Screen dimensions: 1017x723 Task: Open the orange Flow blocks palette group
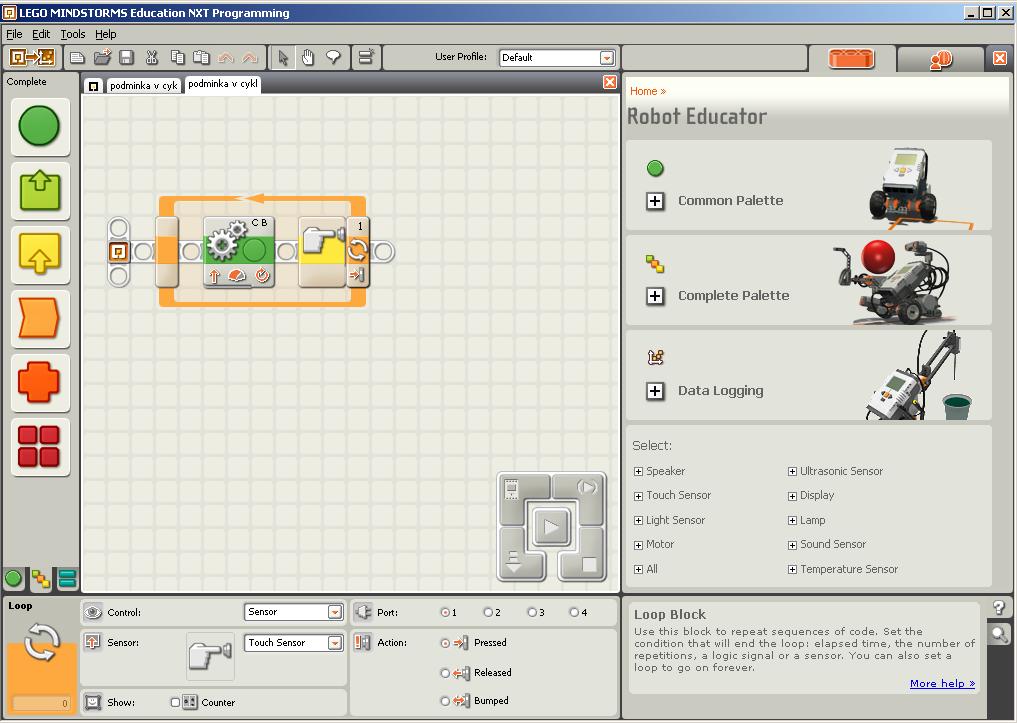(40, 319)
